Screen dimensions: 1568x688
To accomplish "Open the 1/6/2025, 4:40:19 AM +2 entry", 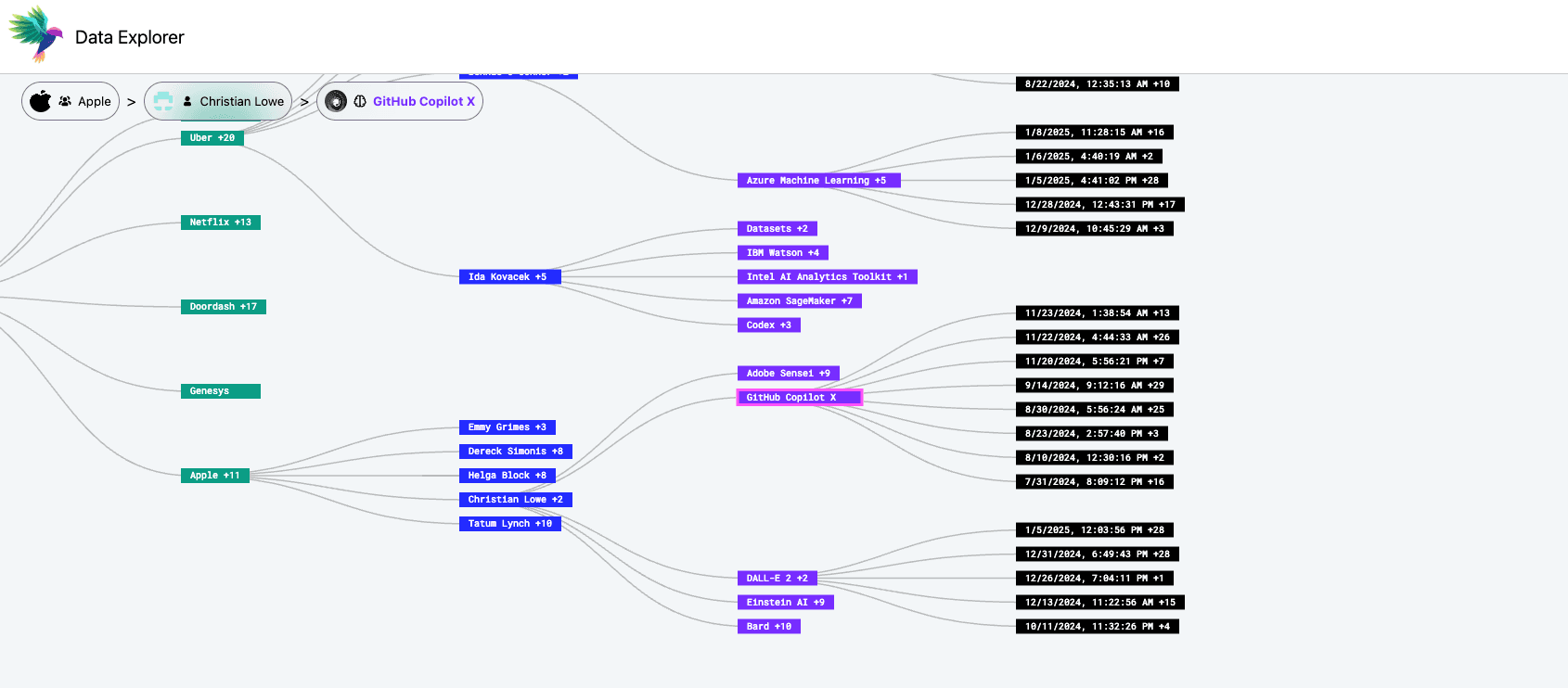I will coord(1089,157).
